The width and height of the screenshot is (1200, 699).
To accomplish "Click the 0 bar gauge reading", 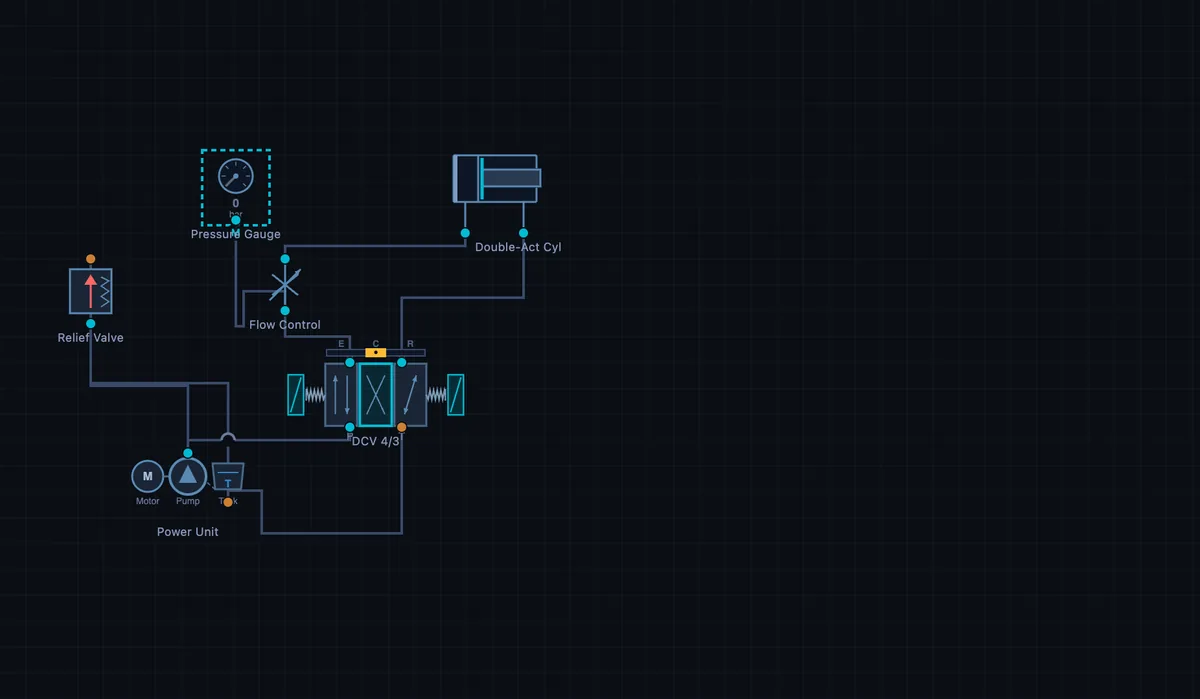I will click(236, 207).
